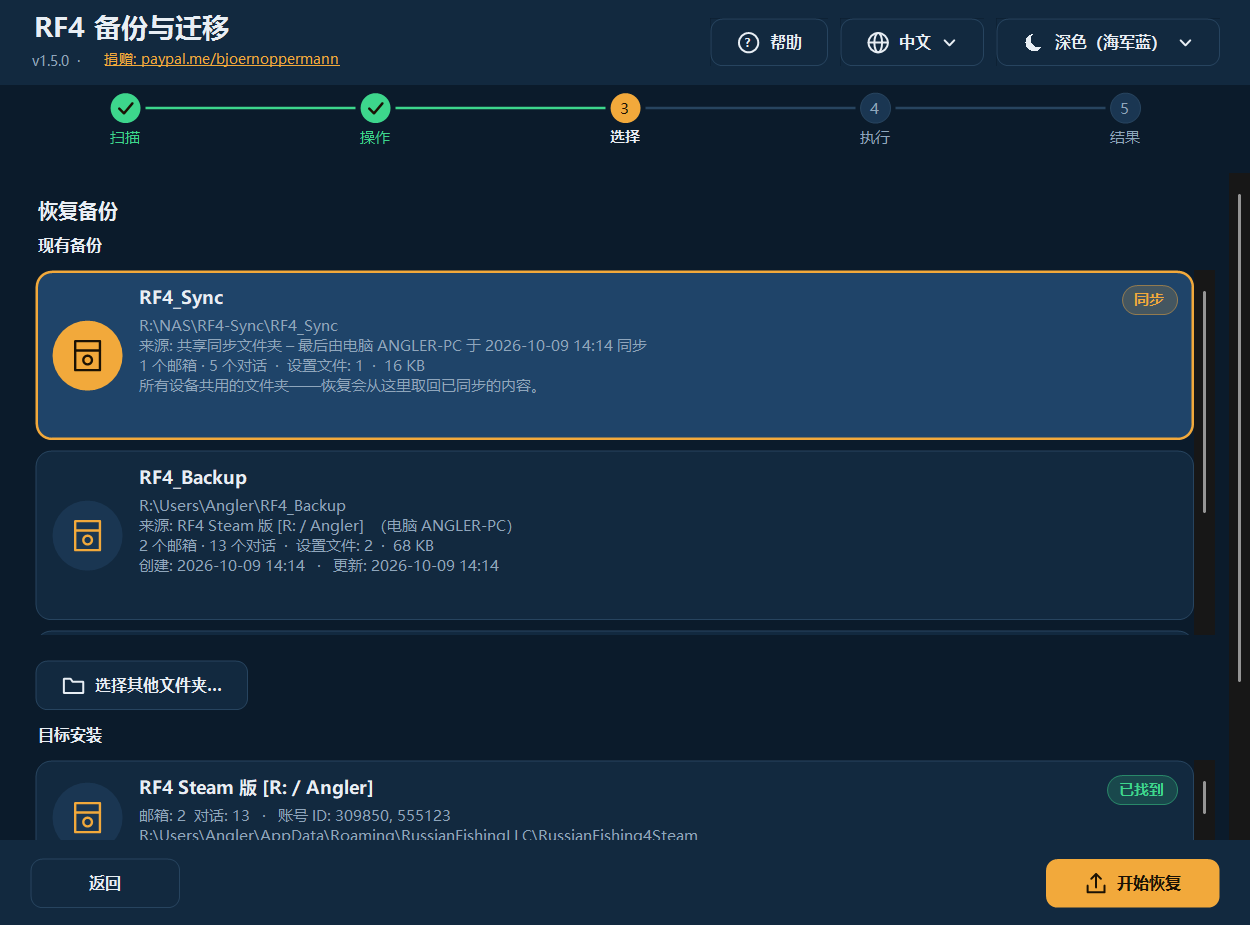
Task: Click the version label v1.5.0
Action: 50,60
